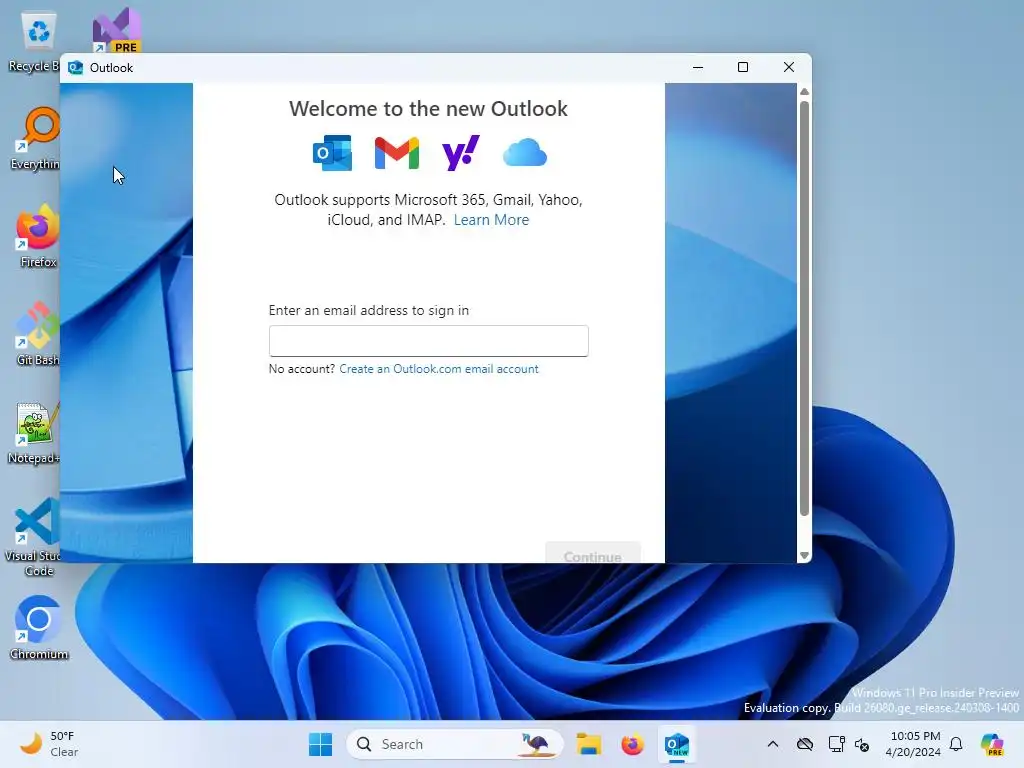The image size is (1024, 768).
Task: Minimize the Outlook window
Action: tap(698, 67)
